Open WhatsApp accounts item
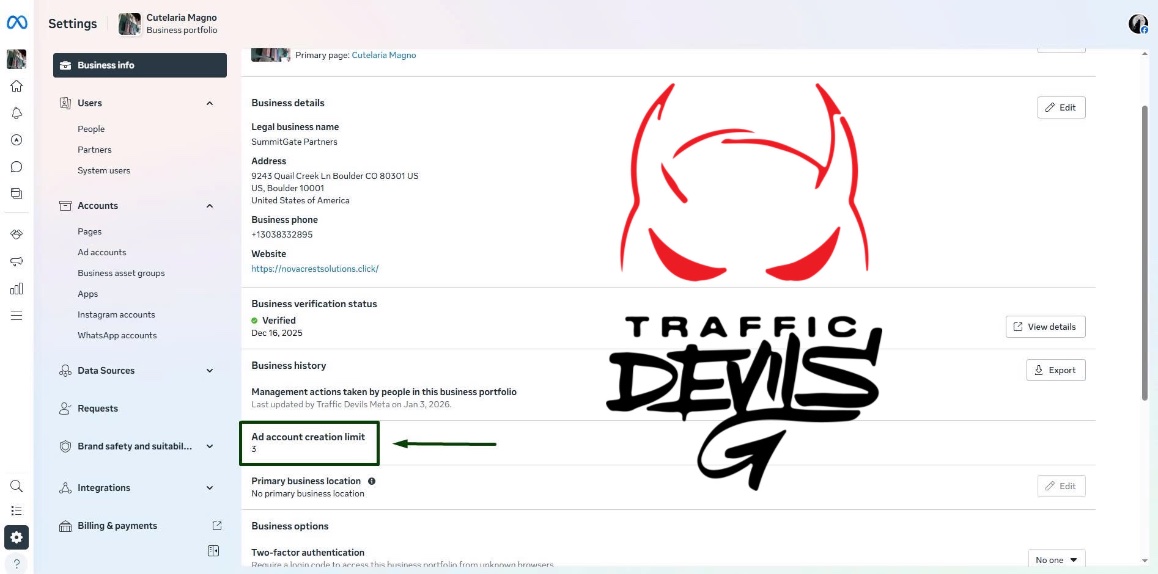 pos(117,335)
